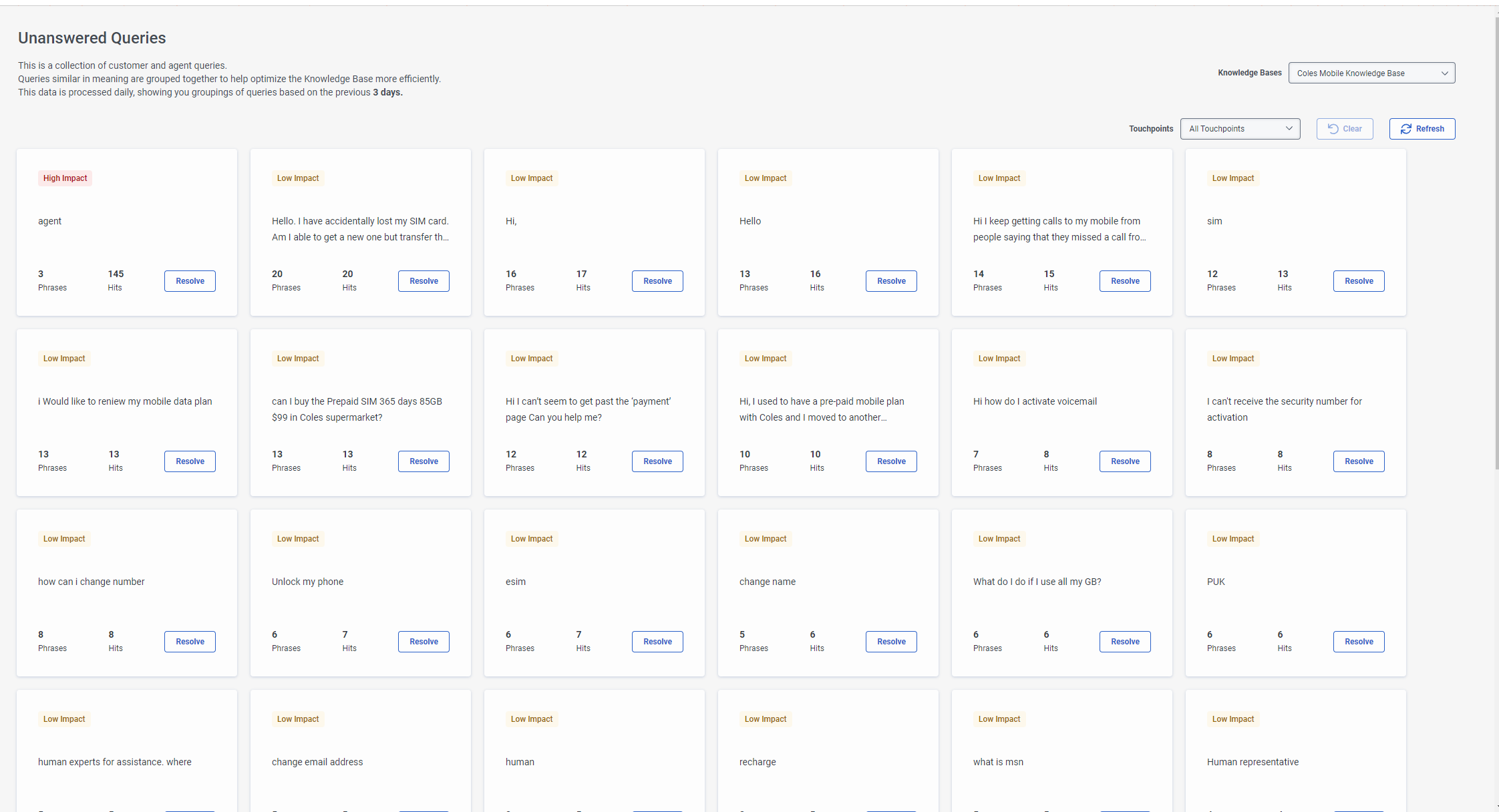Select the High Impact badge on agent card
Screen dimensions: 1499x812
[65, 178]
